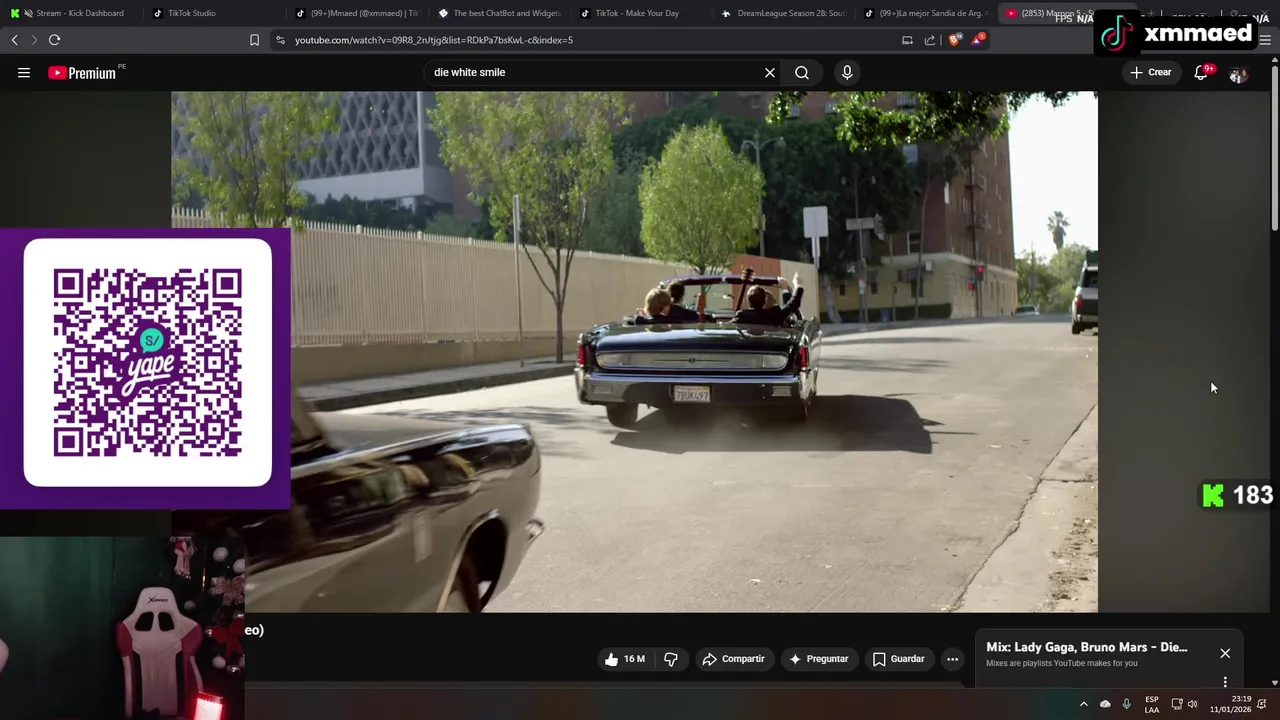Cast or install icon in address bar
The height and width of the screenshot is (720, 1280).
[907, 40]
